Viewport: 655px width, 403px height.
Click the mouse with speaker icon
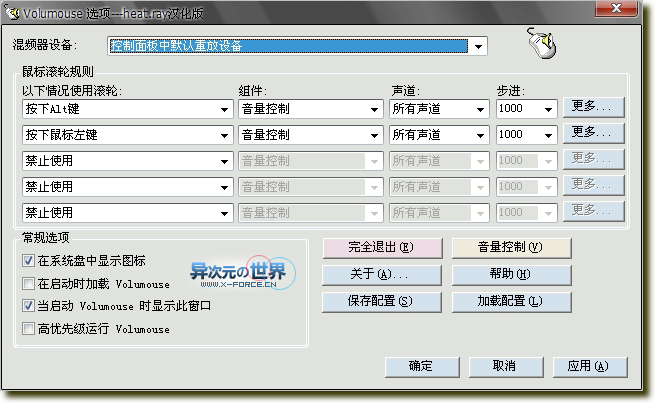(542, 43)
